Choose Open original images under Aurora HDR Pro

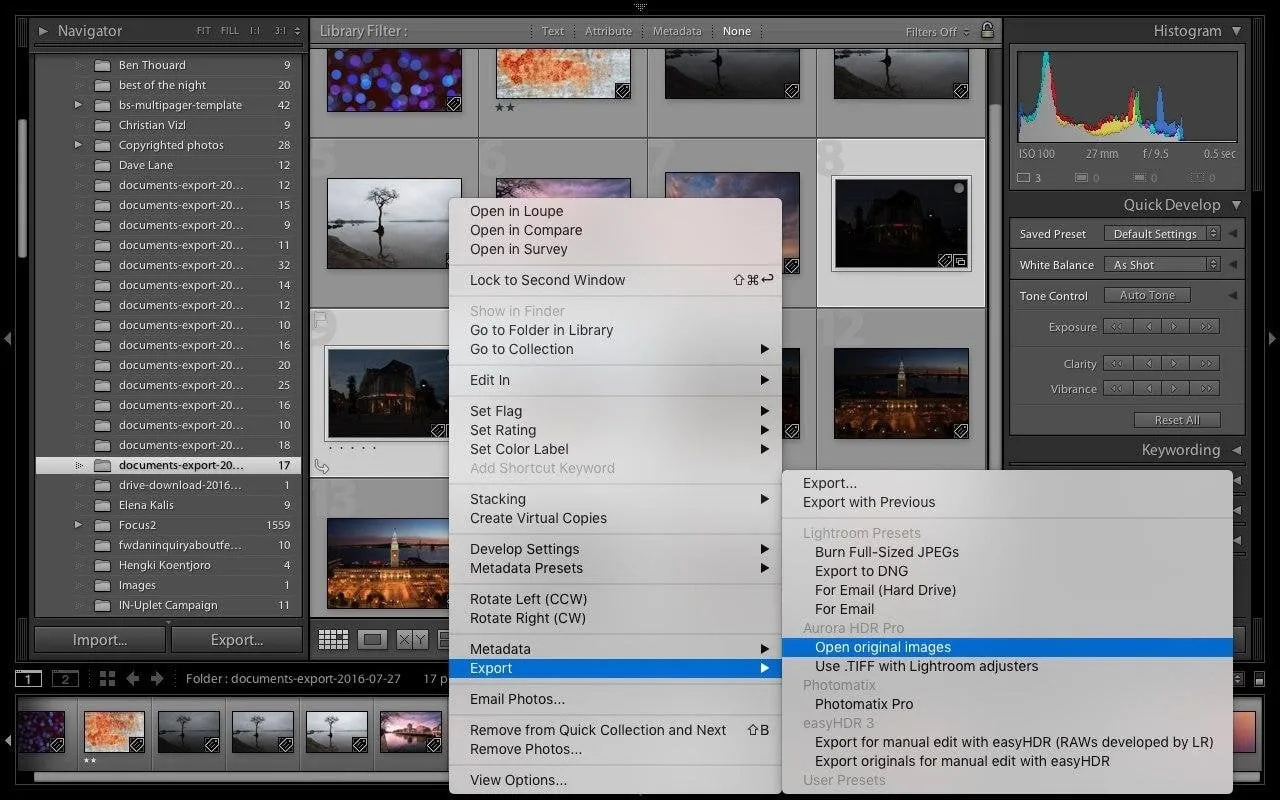coord(883,647)
